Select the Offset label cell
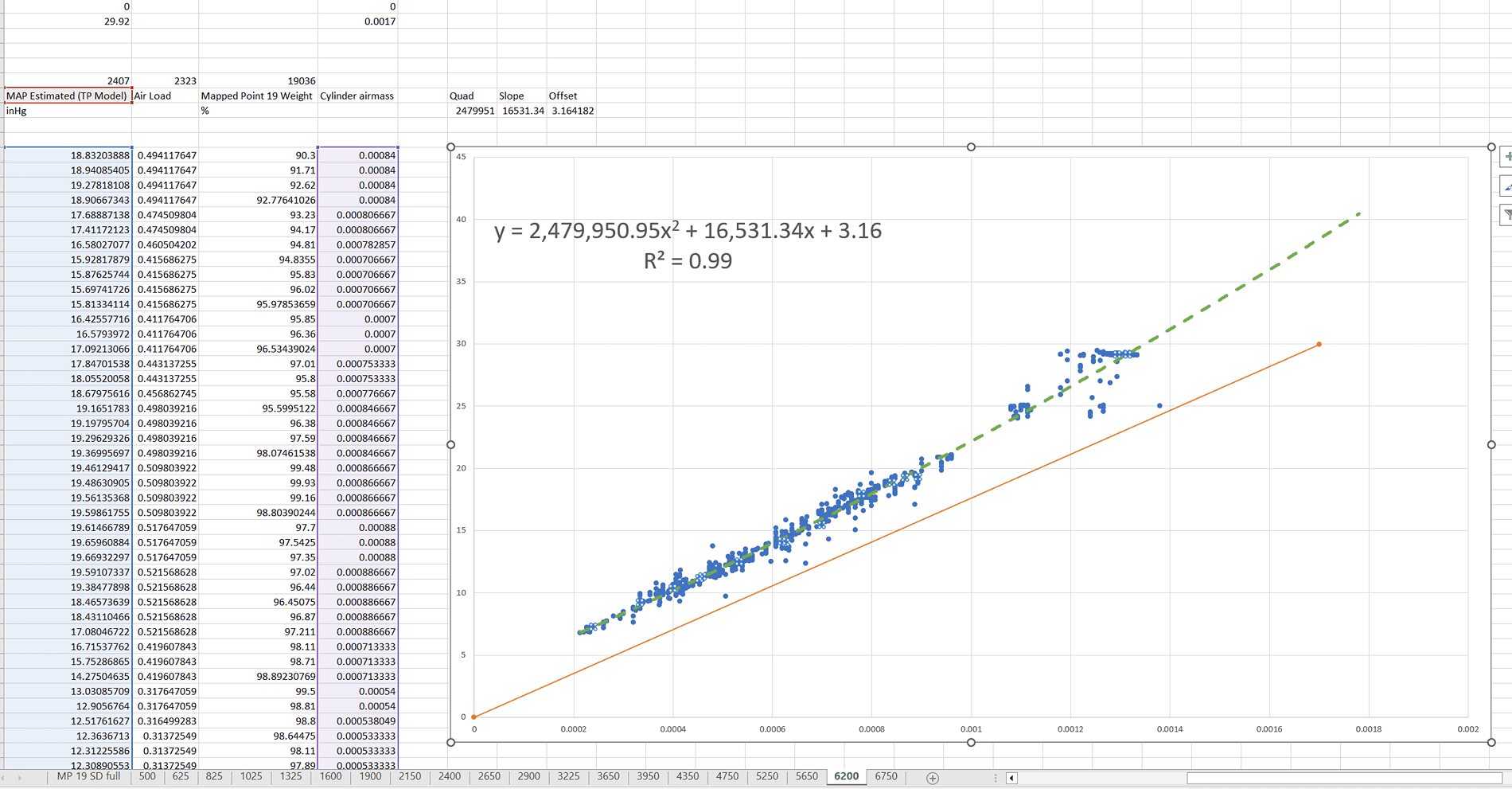The height and width of the screenshot is (789, 1512). point(571,96)
